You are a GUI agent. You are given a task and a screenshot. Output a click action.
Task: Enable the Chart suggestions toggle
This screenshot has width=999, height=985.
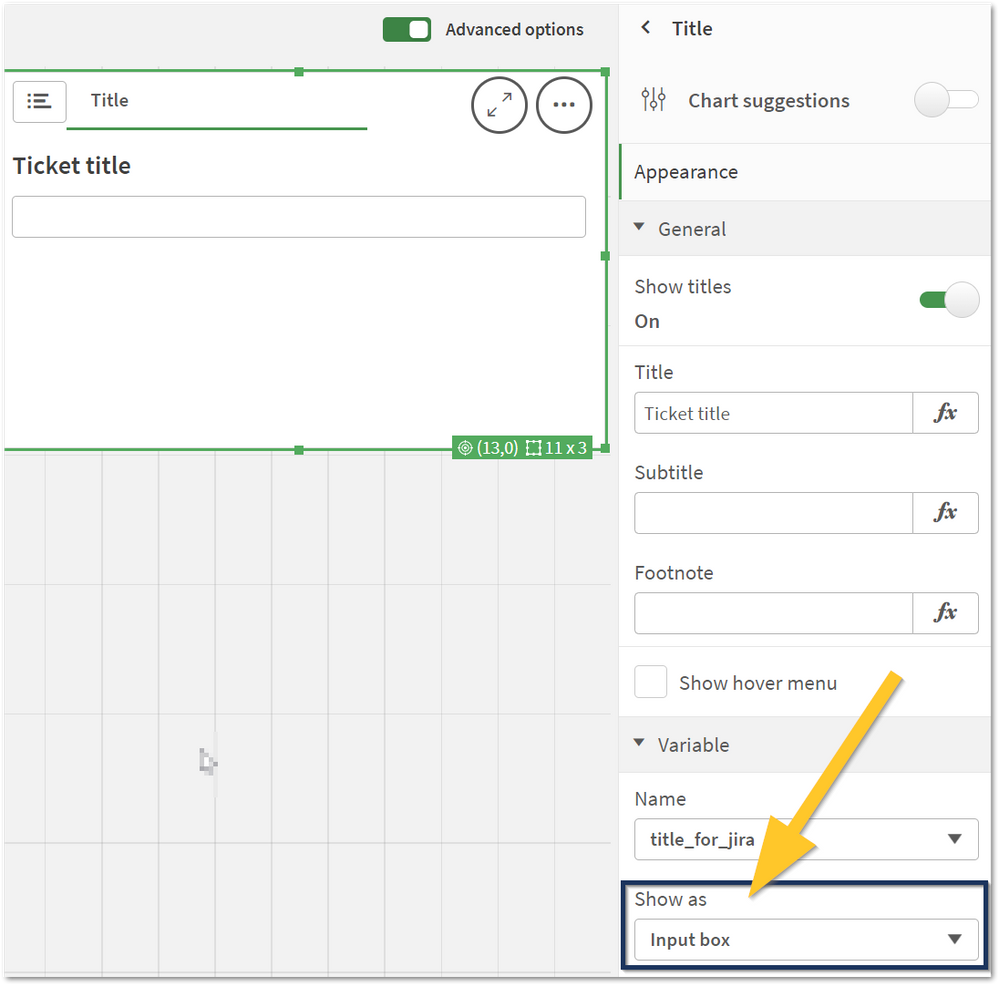click(x=945, y=100)
